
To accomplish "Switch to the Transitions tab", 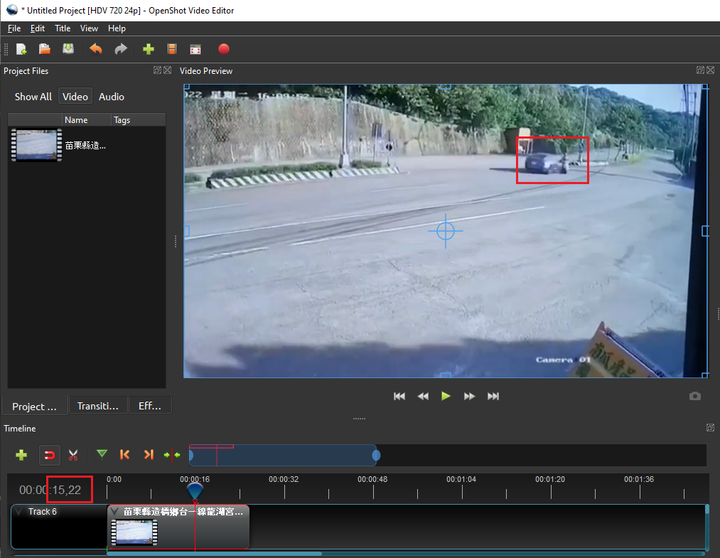I will (98, 406).
